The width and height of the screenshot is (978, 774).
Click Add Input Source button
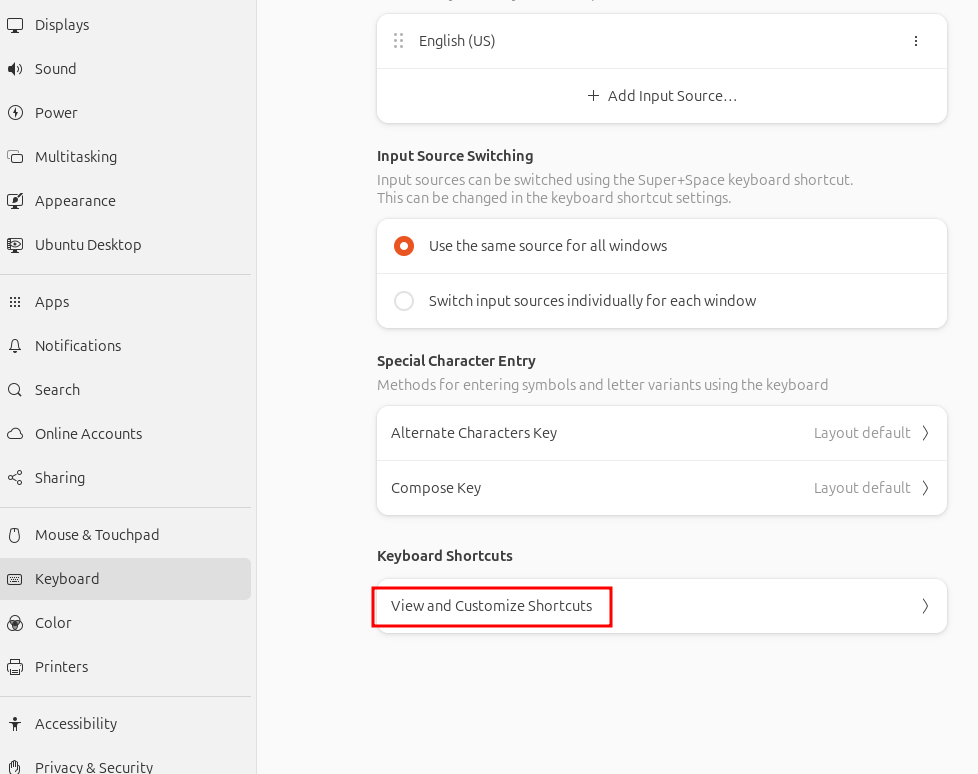[661, 96]
